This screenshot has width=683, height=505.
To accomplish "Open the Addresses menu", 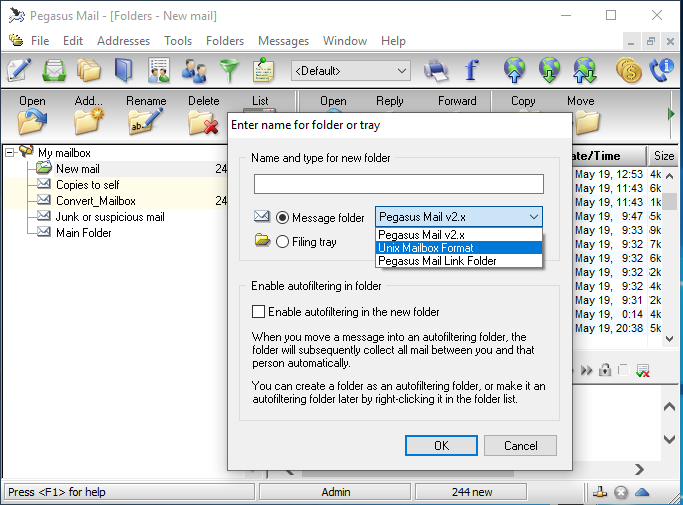I will click(x=123, y=41).
